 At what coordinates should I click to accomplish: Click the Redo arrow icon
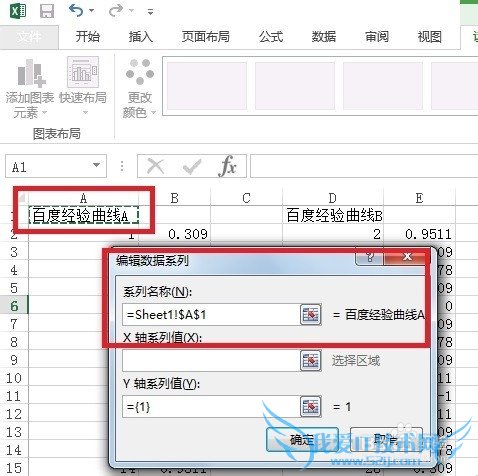115,11
